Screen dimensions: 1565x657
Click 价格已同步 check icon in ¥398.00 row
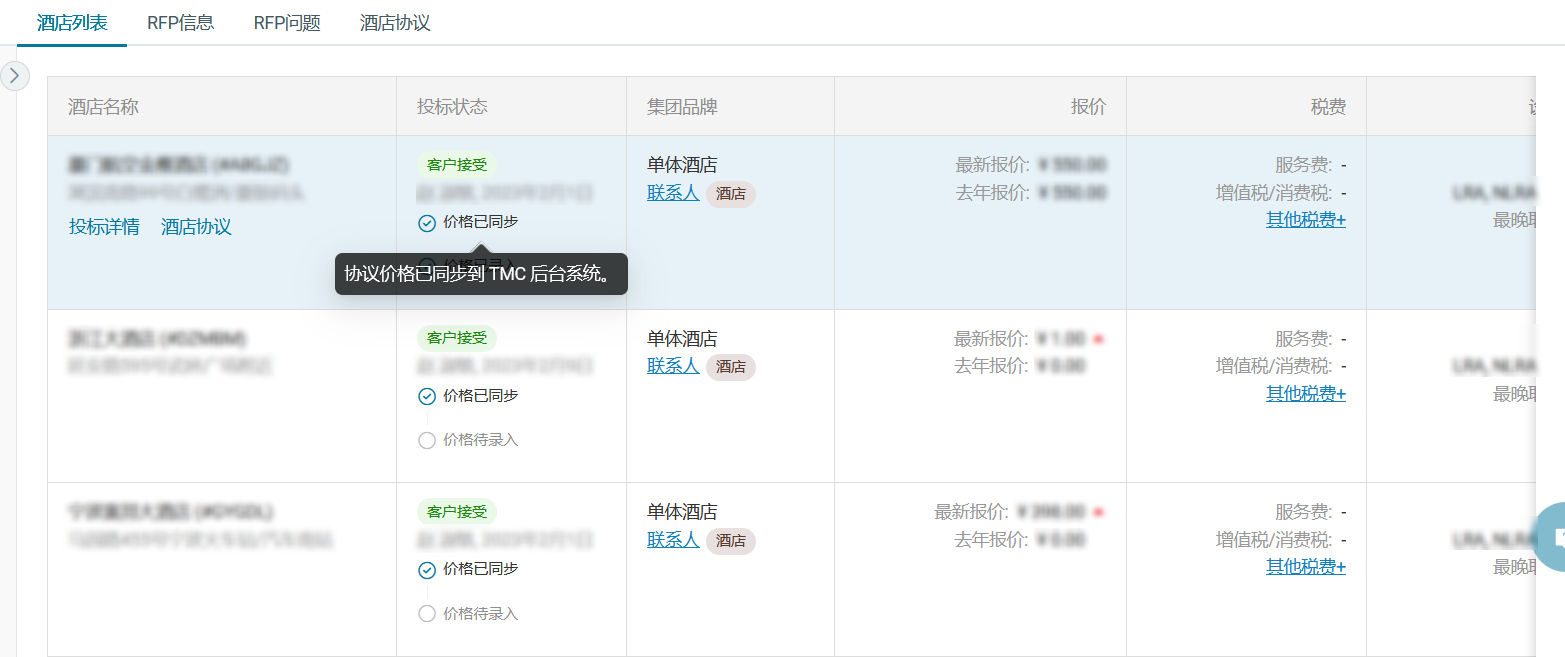[427, 570]
